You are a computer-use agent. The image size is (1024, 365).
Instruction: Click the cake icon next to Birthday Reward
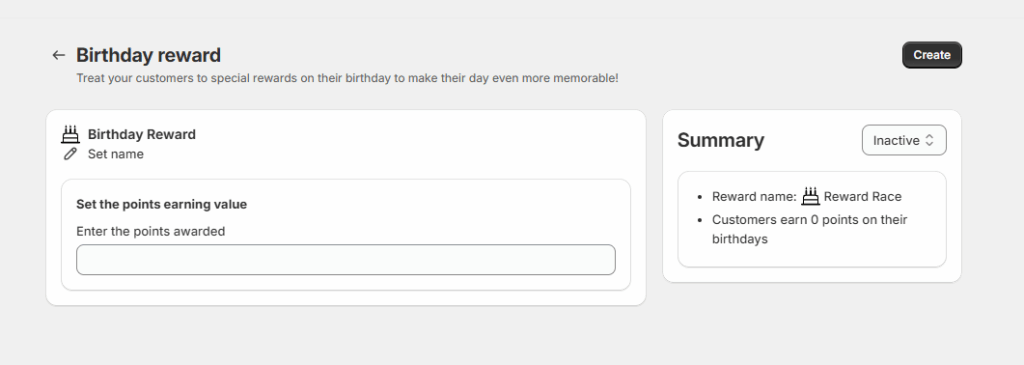tap(70, 135)
